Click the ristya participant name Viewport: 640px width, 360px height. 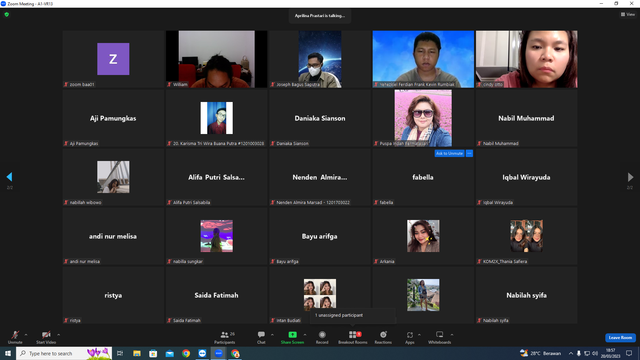[113, 295]
